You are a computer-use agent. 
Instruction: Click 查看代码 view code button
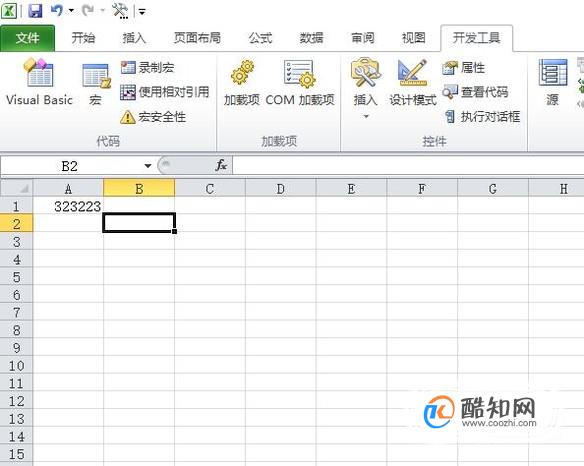point(475,92)
